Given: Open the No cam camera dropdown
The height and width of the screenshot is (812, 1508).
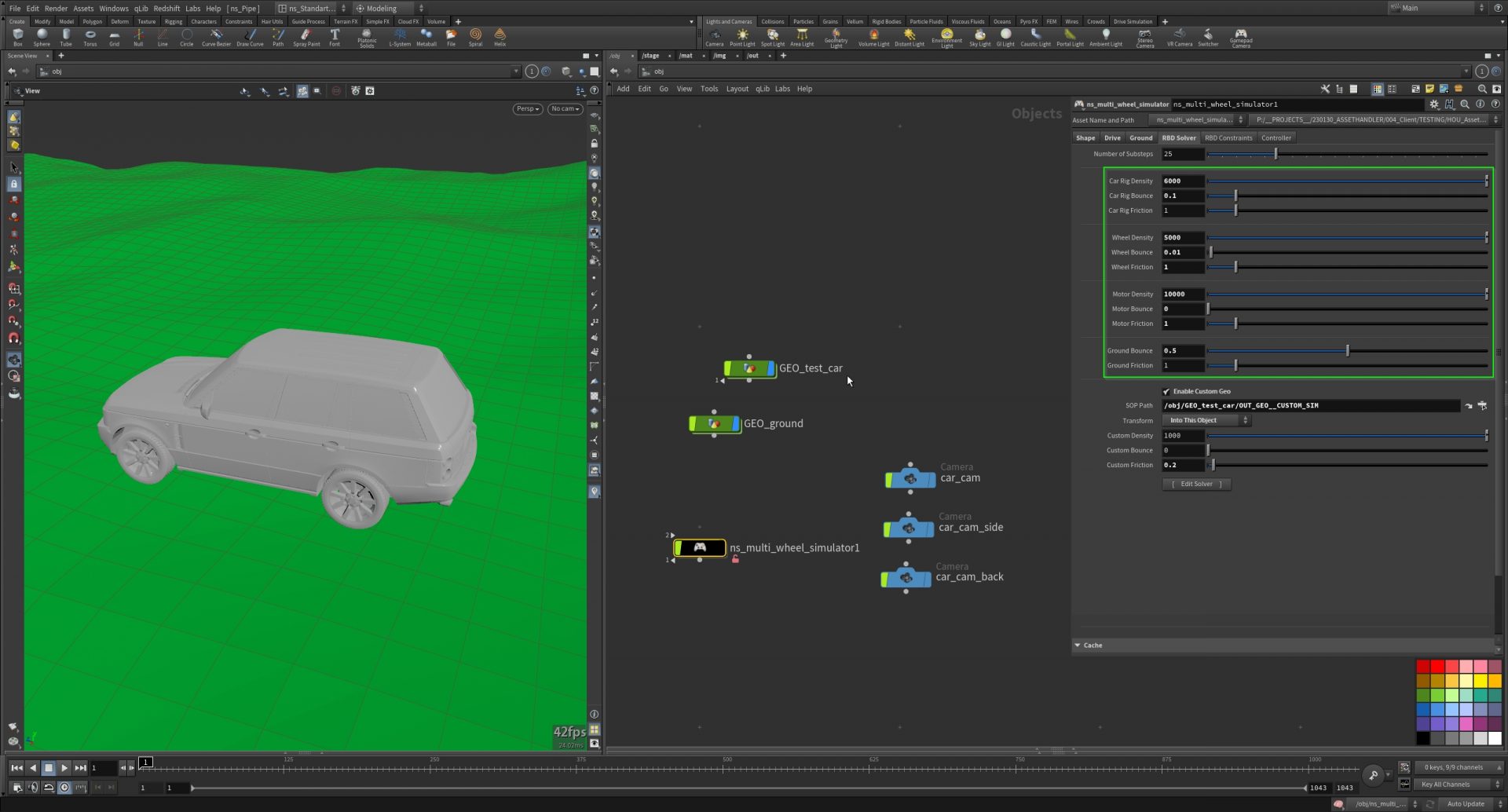Looking at the screenshot, I should pyautogui.click(x=565, y=109).
